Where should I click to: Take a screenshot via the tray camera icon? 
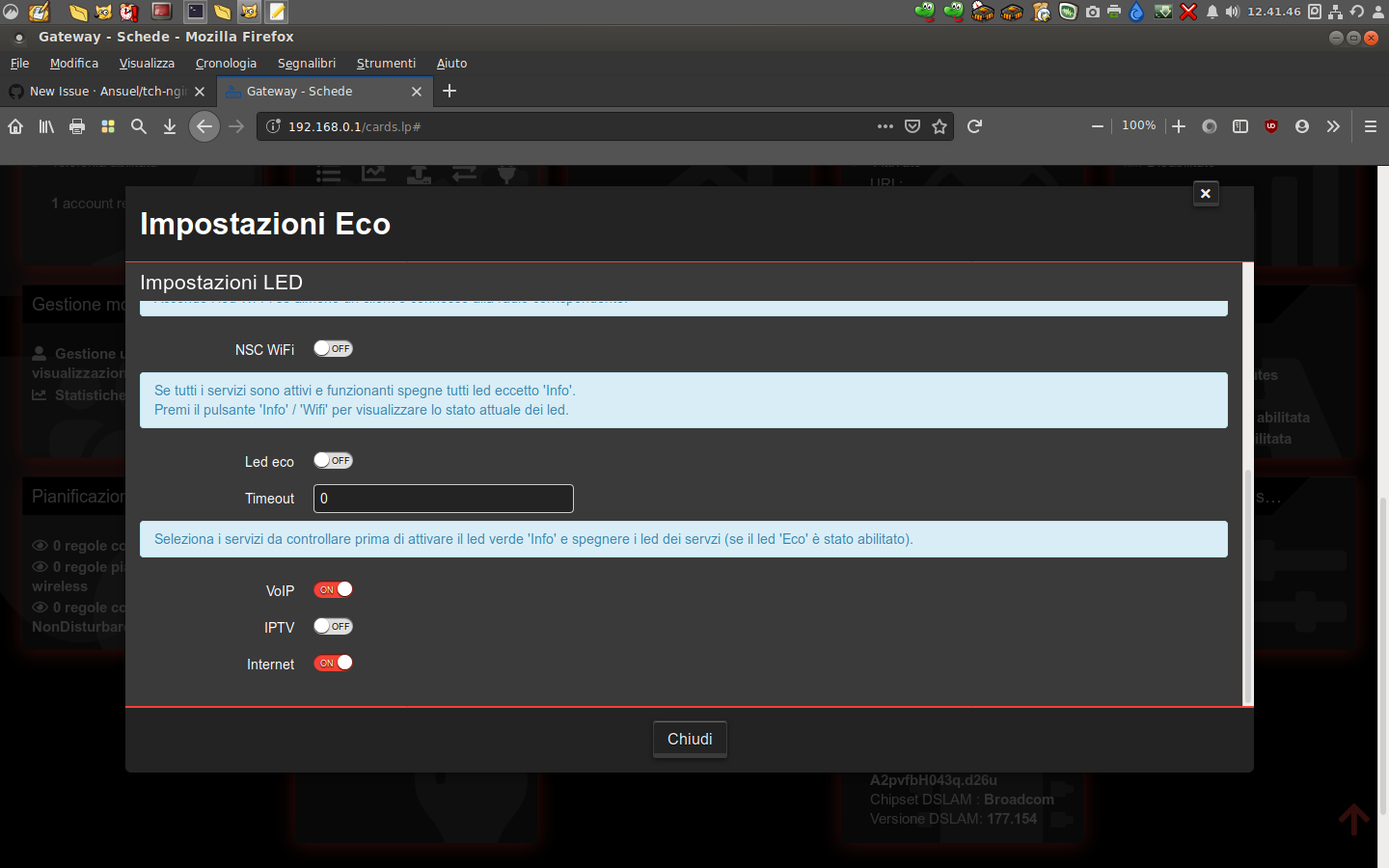click(1093, 12)
